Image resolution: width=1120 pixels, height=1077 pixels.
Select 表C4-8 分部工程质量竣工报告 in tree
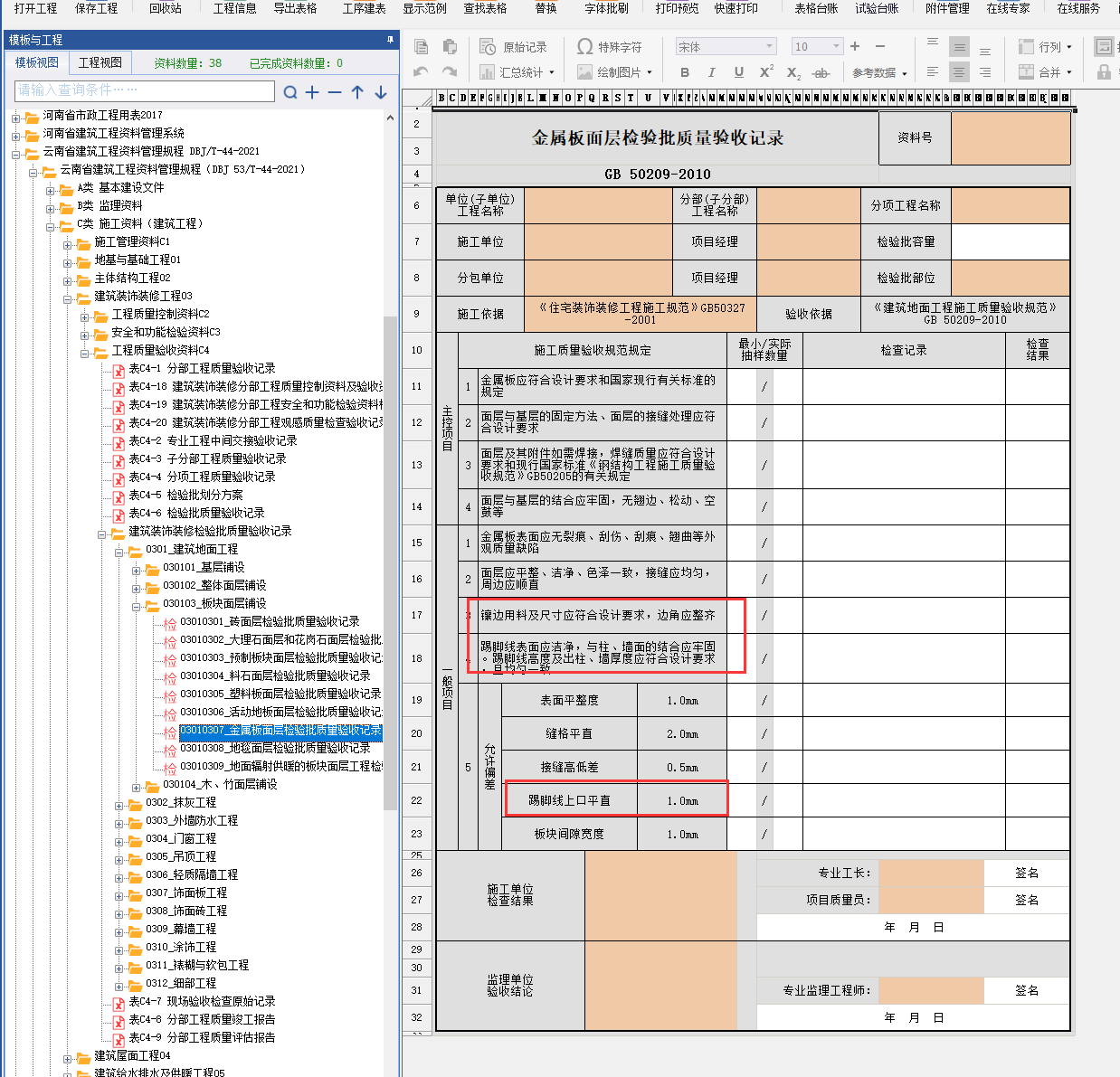click(x=202, y=1020)
